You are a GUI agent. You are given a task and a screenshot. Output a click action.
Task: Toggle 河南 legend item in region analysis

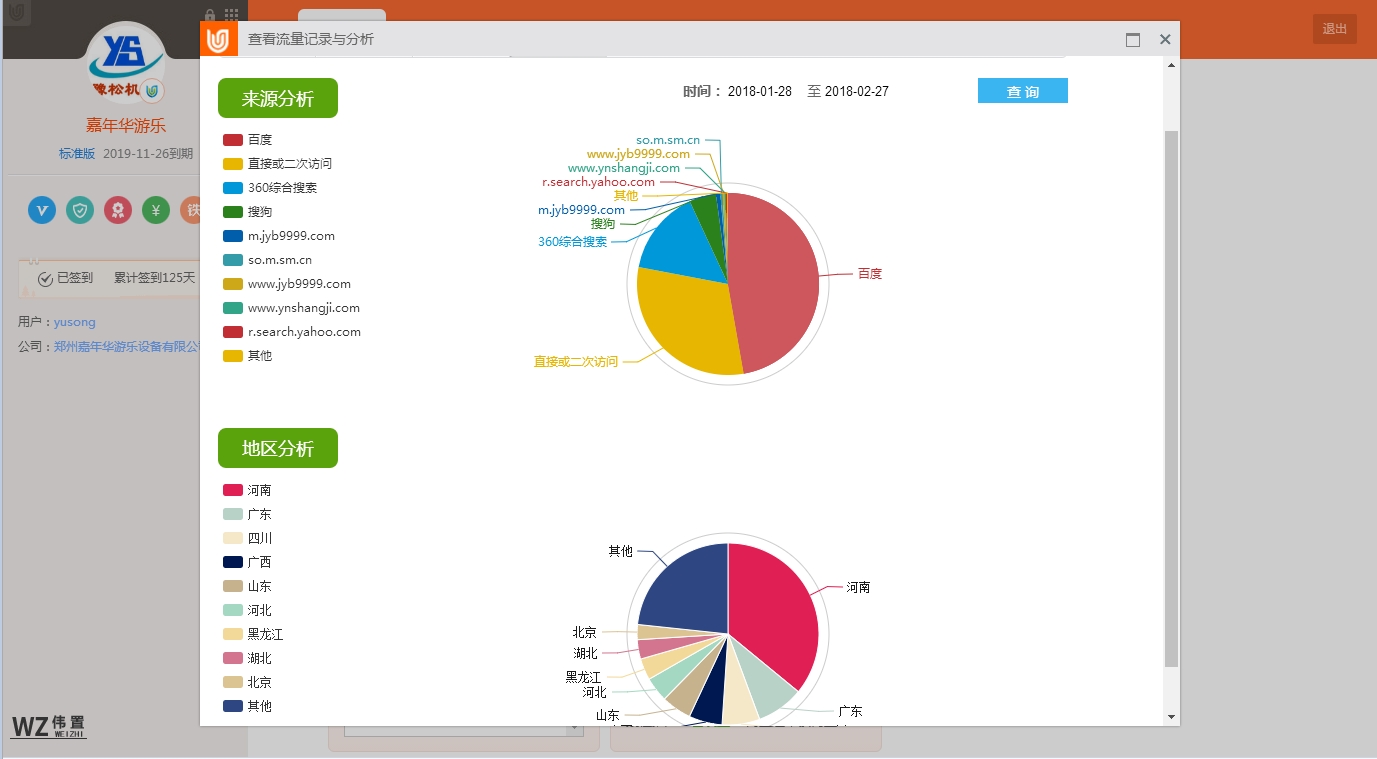pyautogui.click(x=248, y=490)
